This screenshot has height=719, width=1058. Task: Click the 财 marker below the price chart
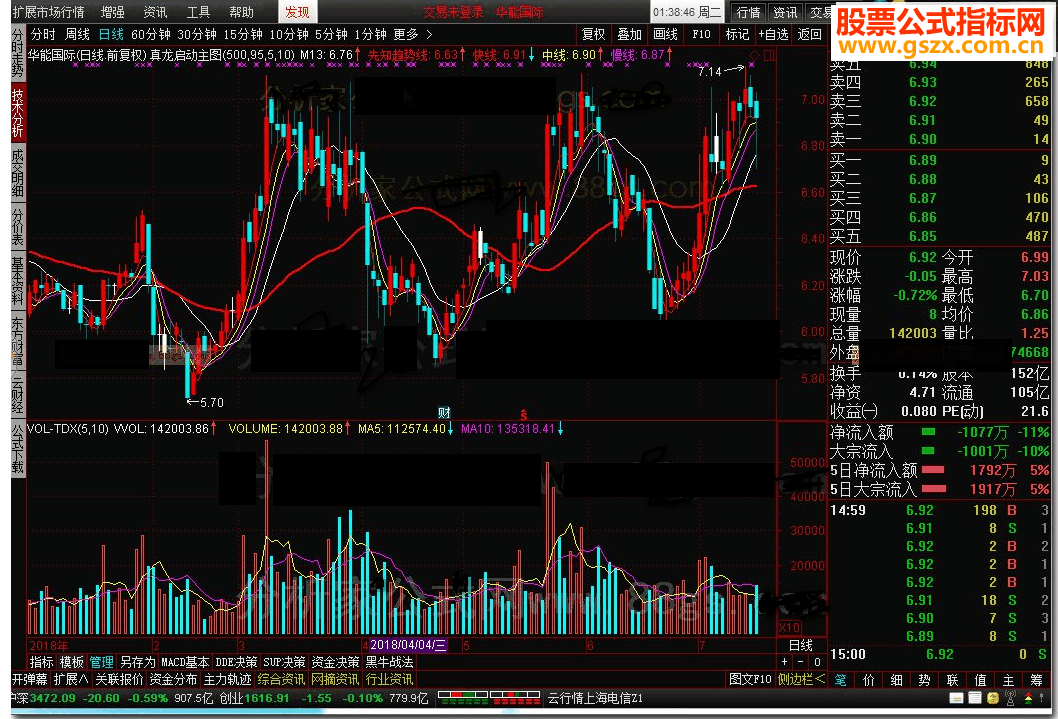[444, 413]
